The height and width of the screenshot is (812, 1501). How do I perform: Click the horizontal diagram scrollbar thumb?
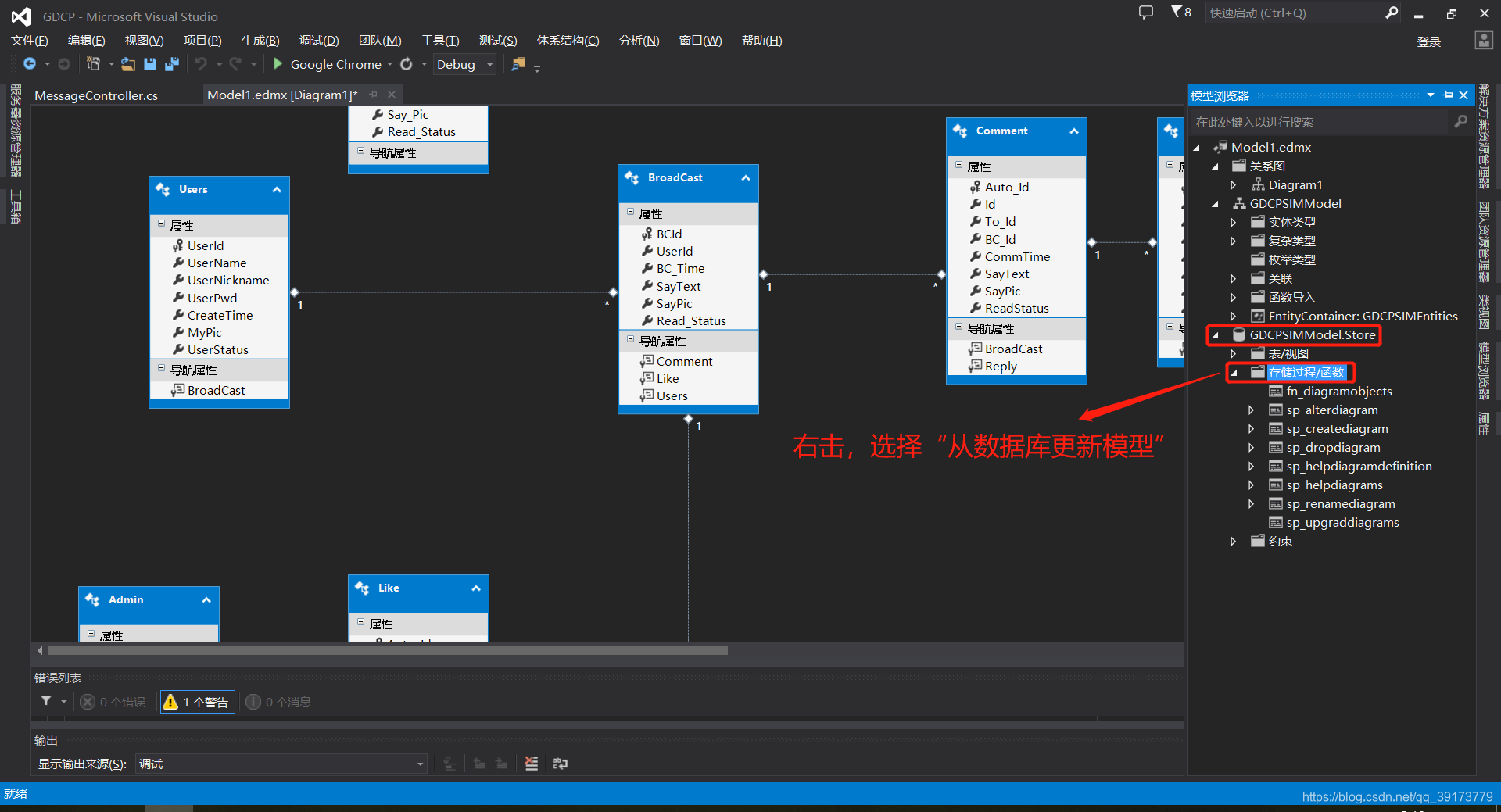387,650
